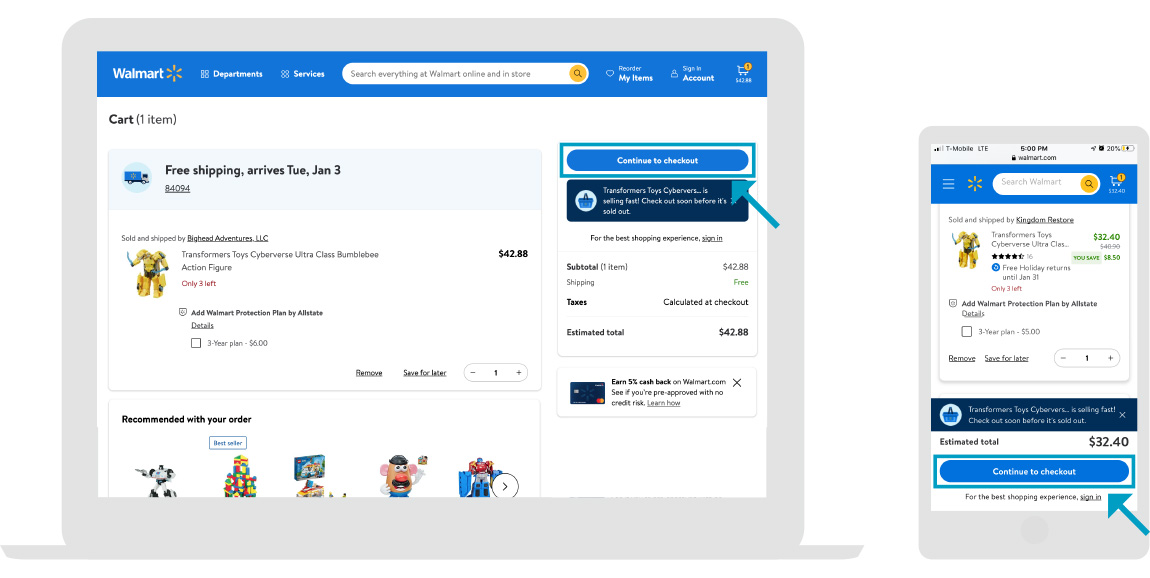This screenshot has width=1150, height=578.
Task: Increase quantity with plus on phone
Action: pyautogui.click(x=1110, y=358)
